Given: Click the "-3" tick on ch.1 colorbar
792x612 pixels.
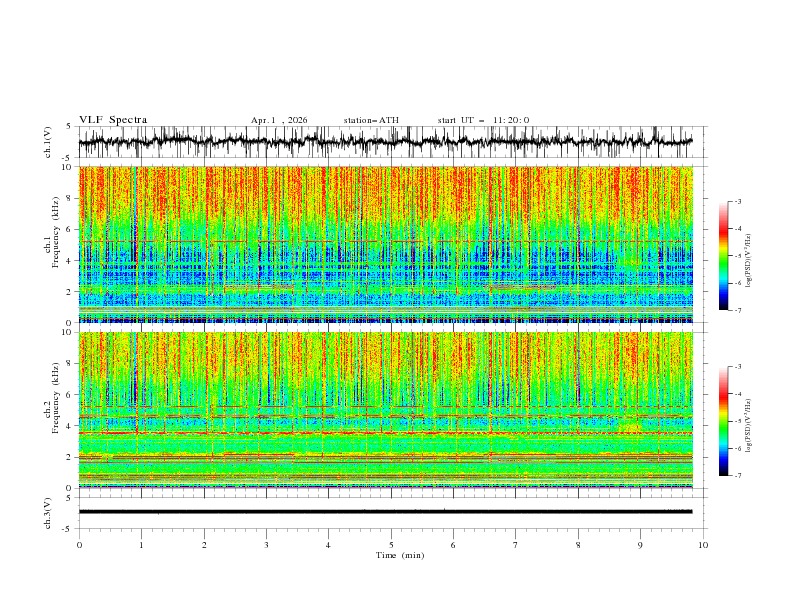Looking at the screenshot, I should pyautogui.click(x=737, y=201).
